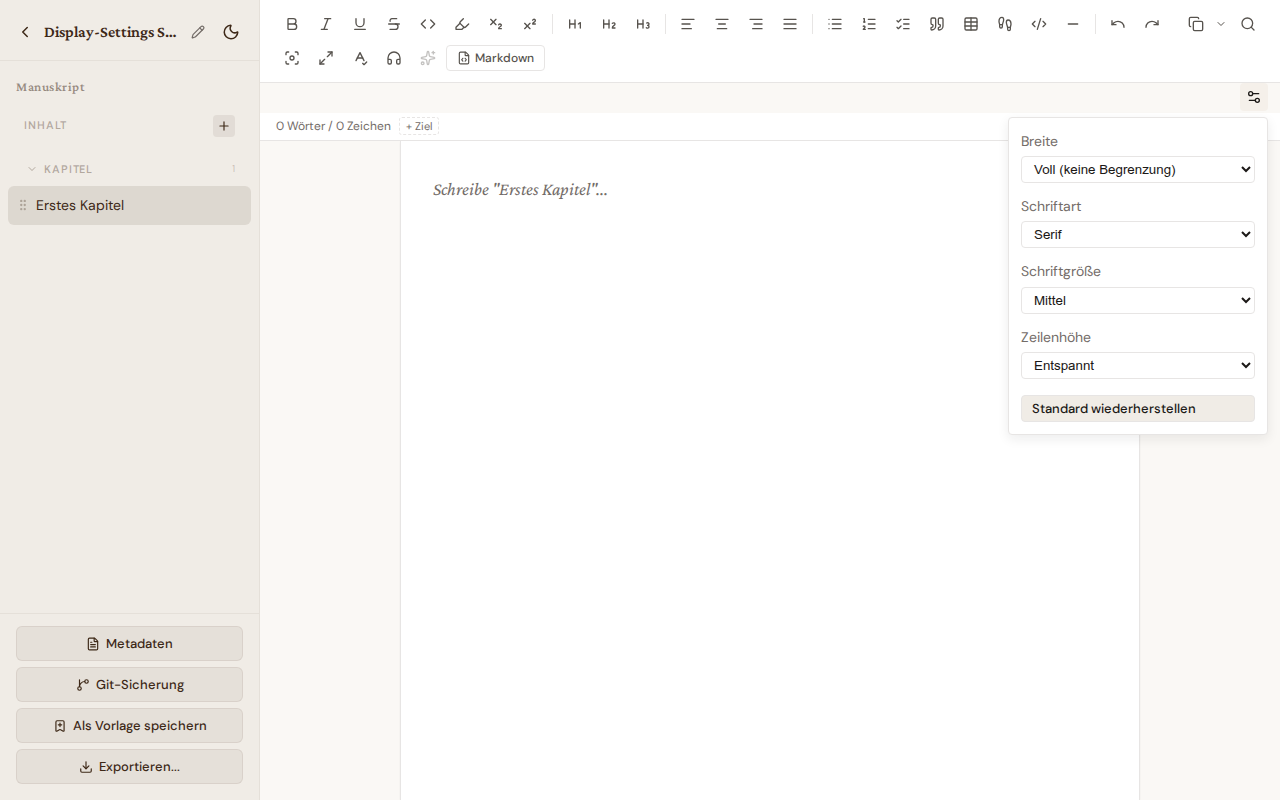This screenshot has height=800, width=1280.
Task: Undo last action
Action: pos(1118,24)
